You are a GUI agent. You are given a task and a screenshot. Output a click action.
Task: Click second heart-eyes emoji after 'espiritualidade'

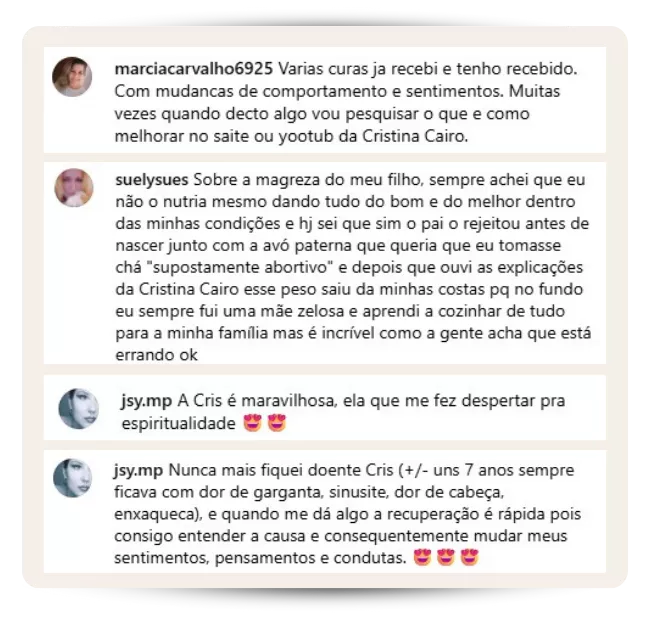click(276, 423)
